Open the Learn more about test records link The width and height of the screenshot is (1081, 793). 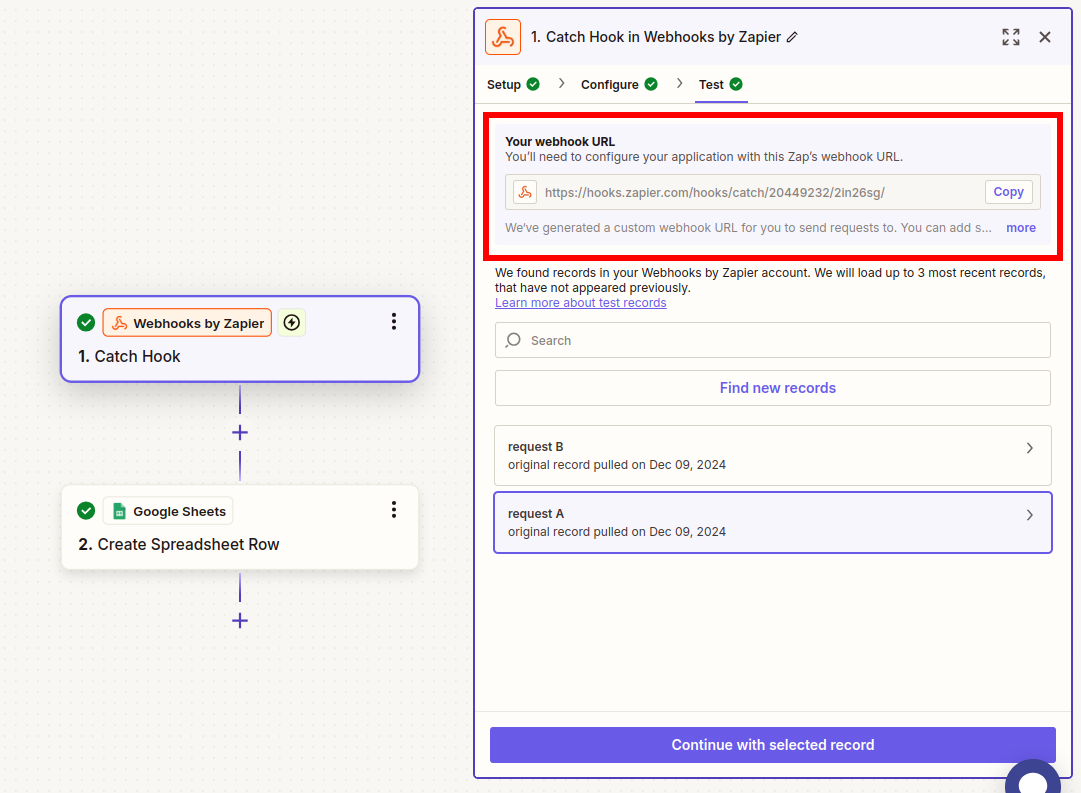click(x=580, y=302)
